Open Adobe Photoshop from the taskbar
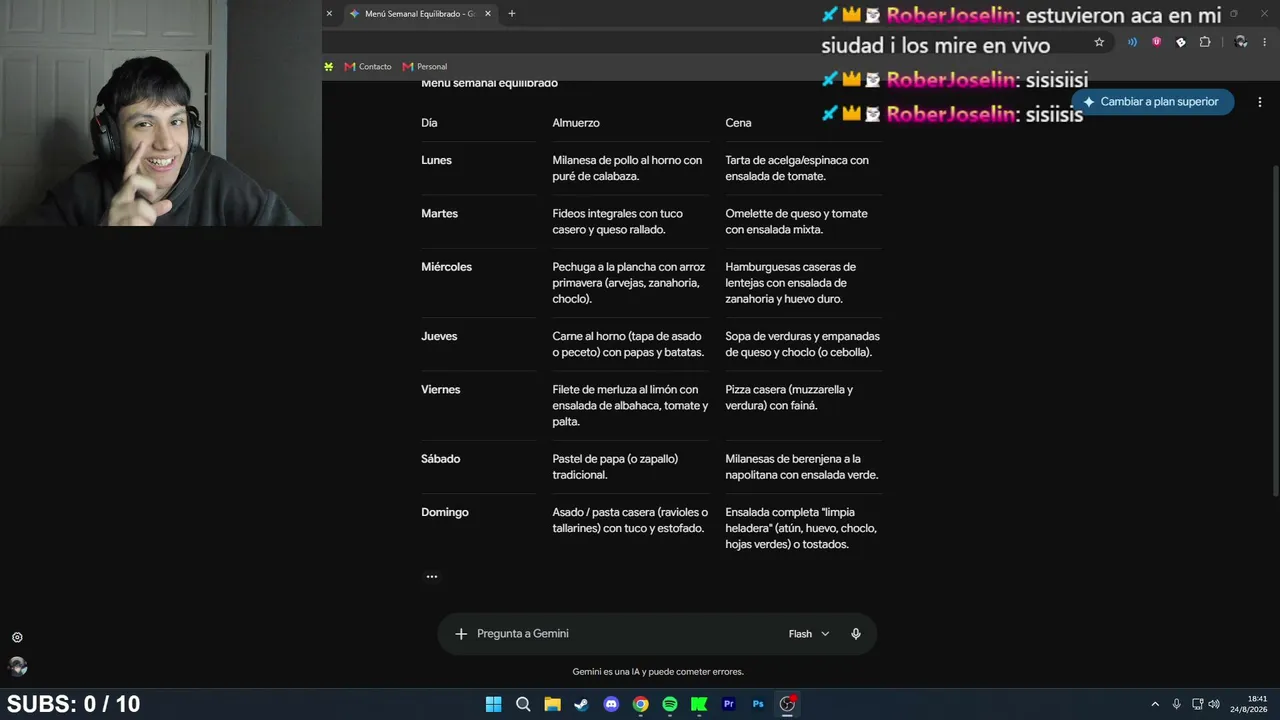This screenshot has height=720, width=1280. pos(758,704)
